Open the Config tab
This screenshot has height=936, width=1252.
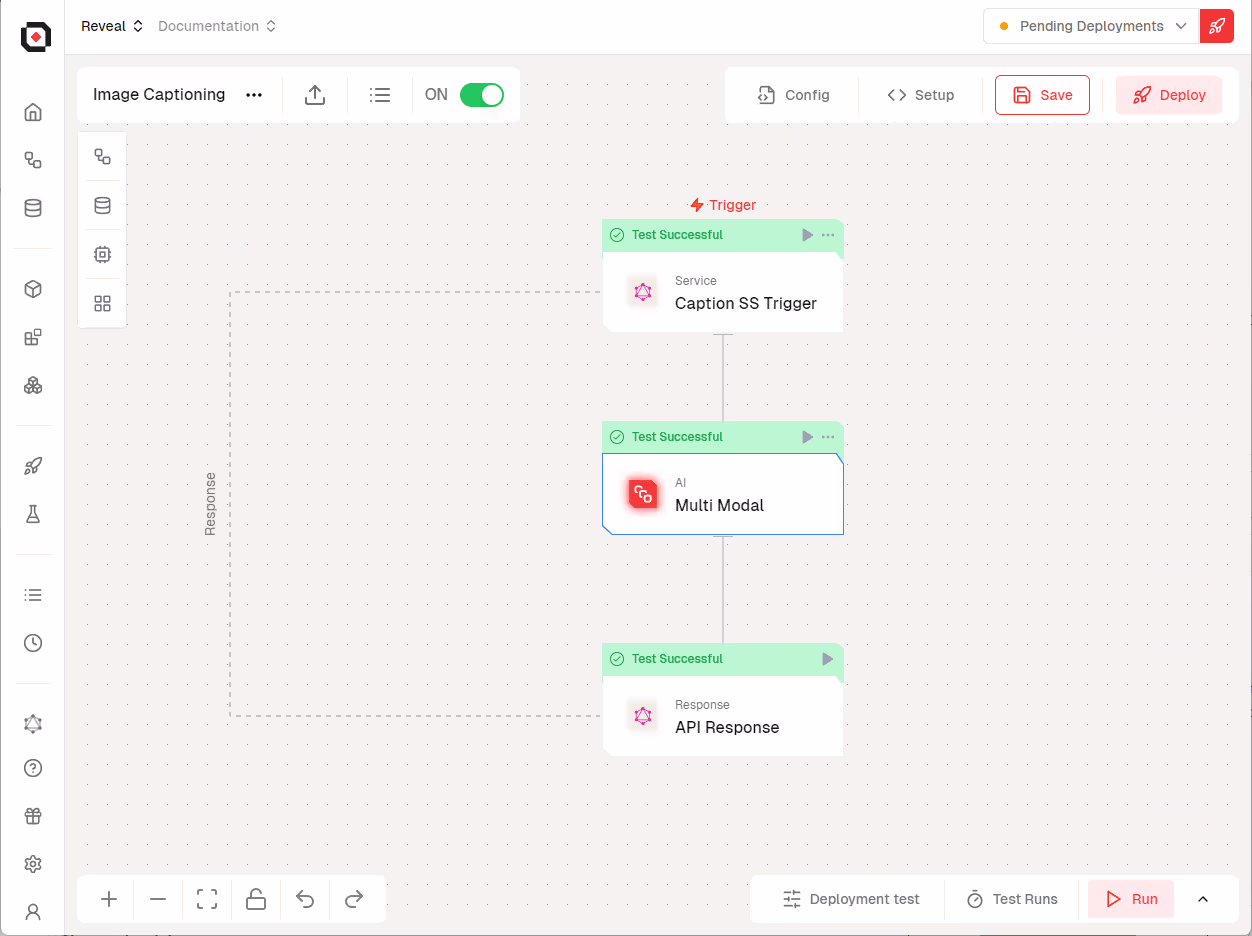coord(794,95)
